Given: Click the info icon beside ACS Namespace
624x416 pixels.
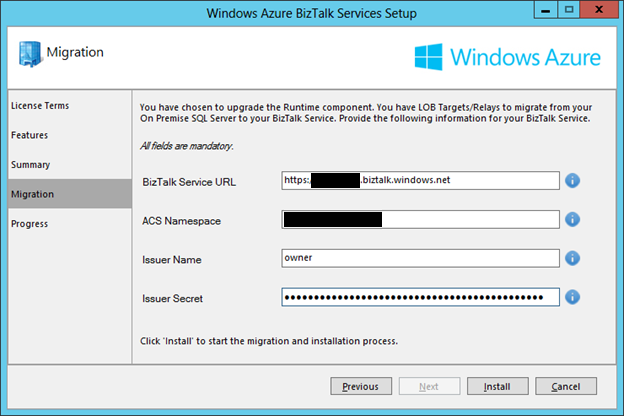Looking at the screenshot, I should (572, 219).
